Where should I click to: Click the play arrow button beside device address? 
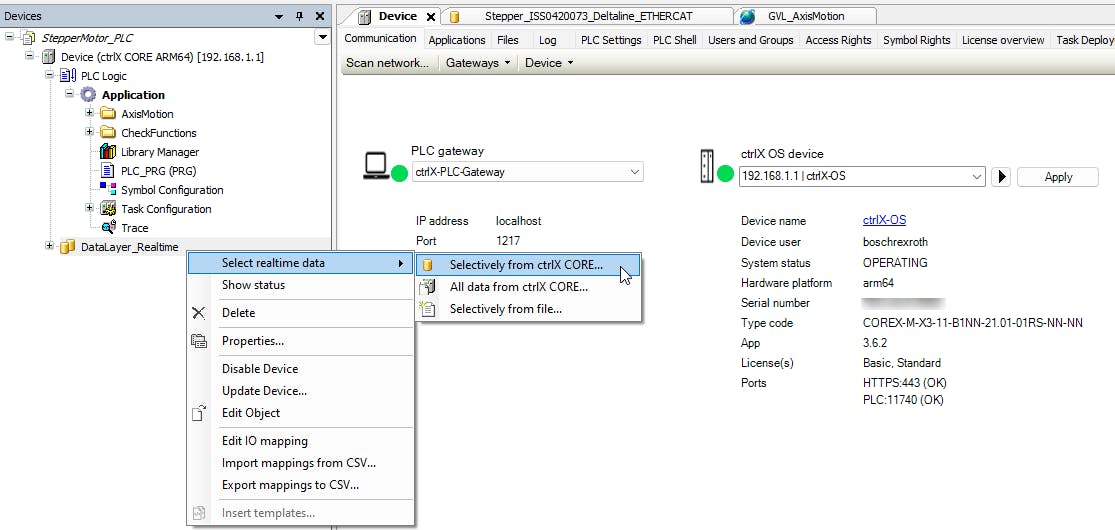(x=1001, y=177)
